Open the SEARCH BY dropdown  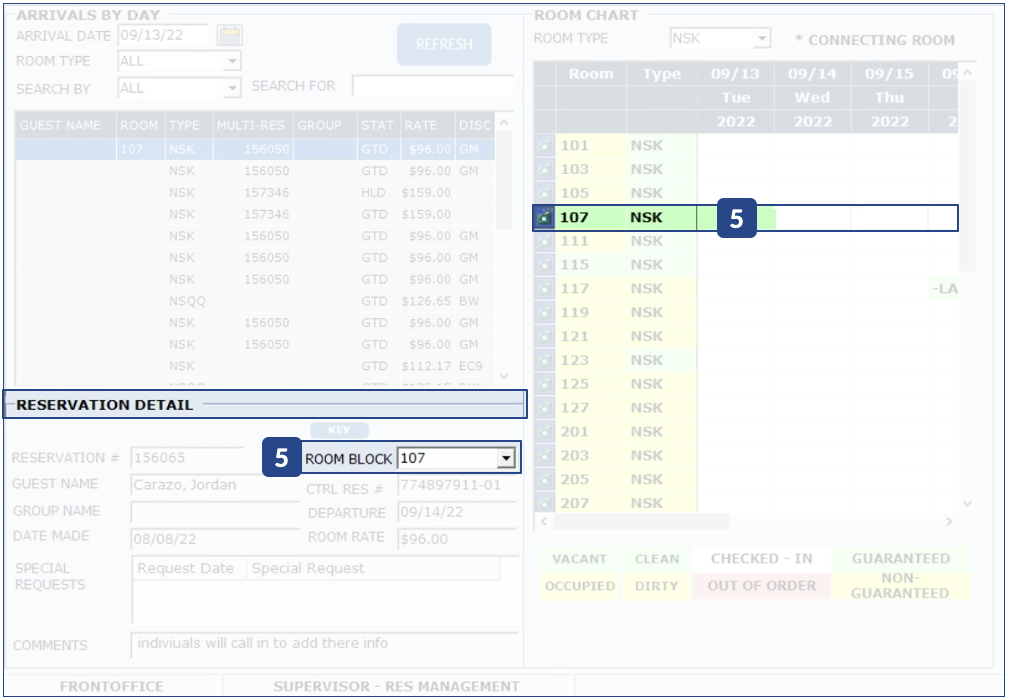tap(233, 88)
